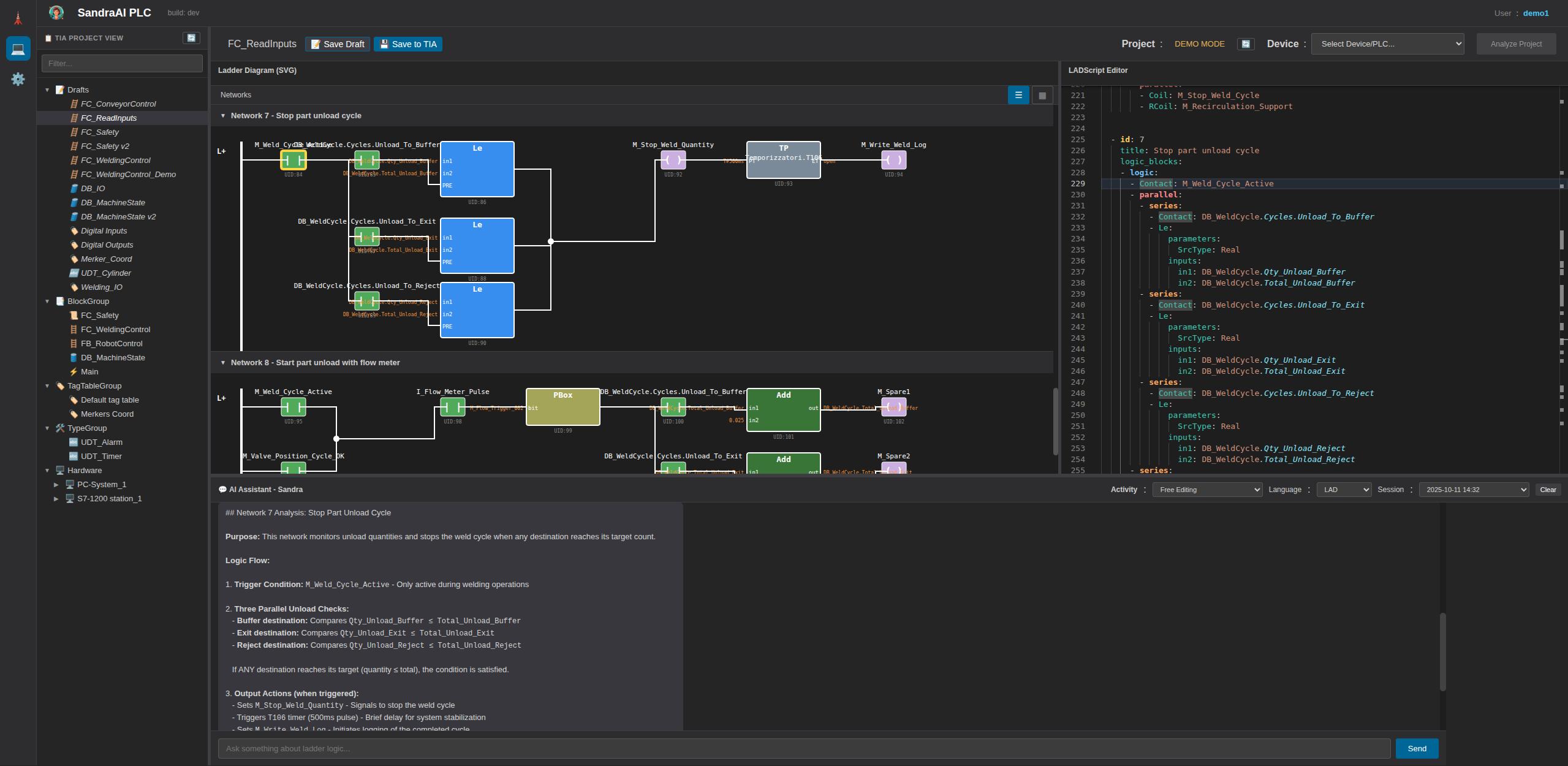Toggle the Main block under BlockGroup
Viewport: 1568px width, 766px height.
pos(89,371)
